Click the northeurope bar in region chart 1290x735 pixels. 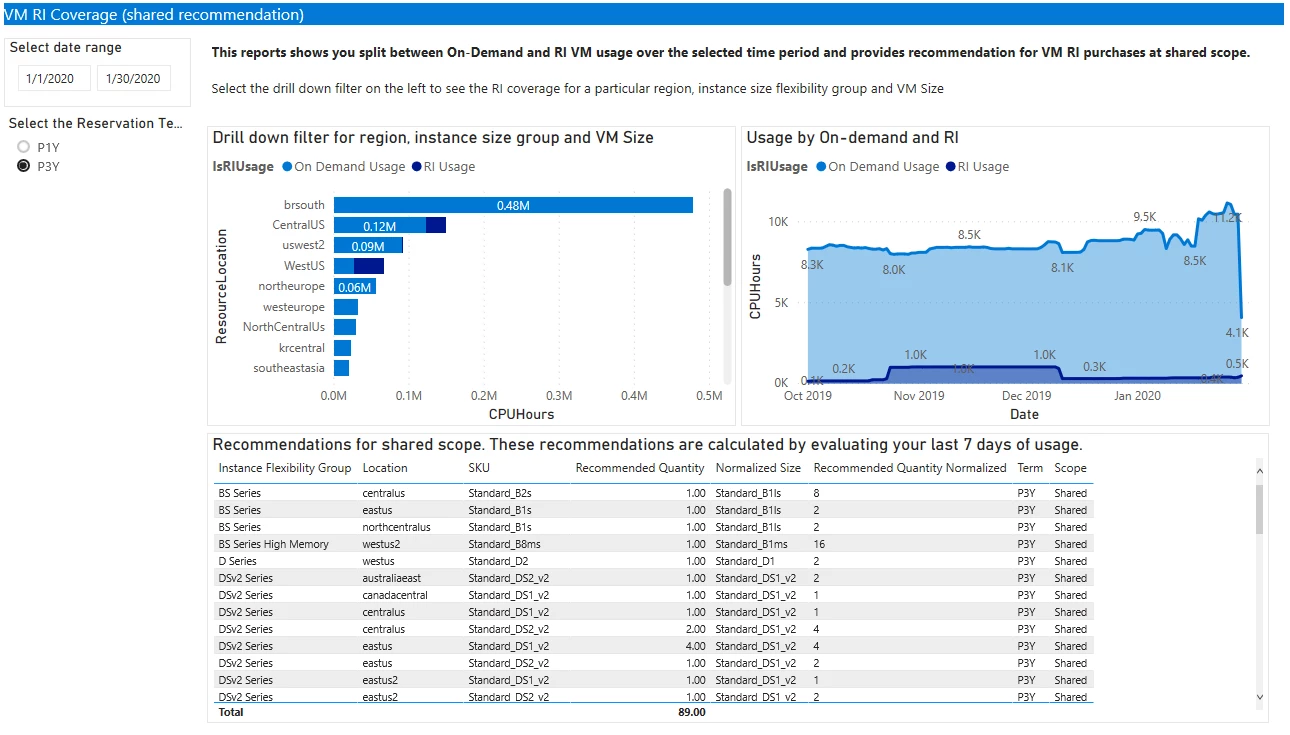(355, 286)
